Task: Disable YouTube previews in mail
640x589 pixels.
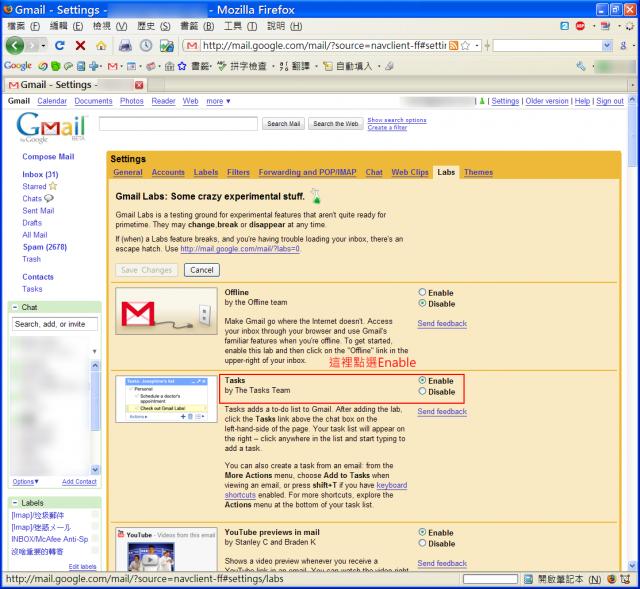Action: (x=422, y=543)
